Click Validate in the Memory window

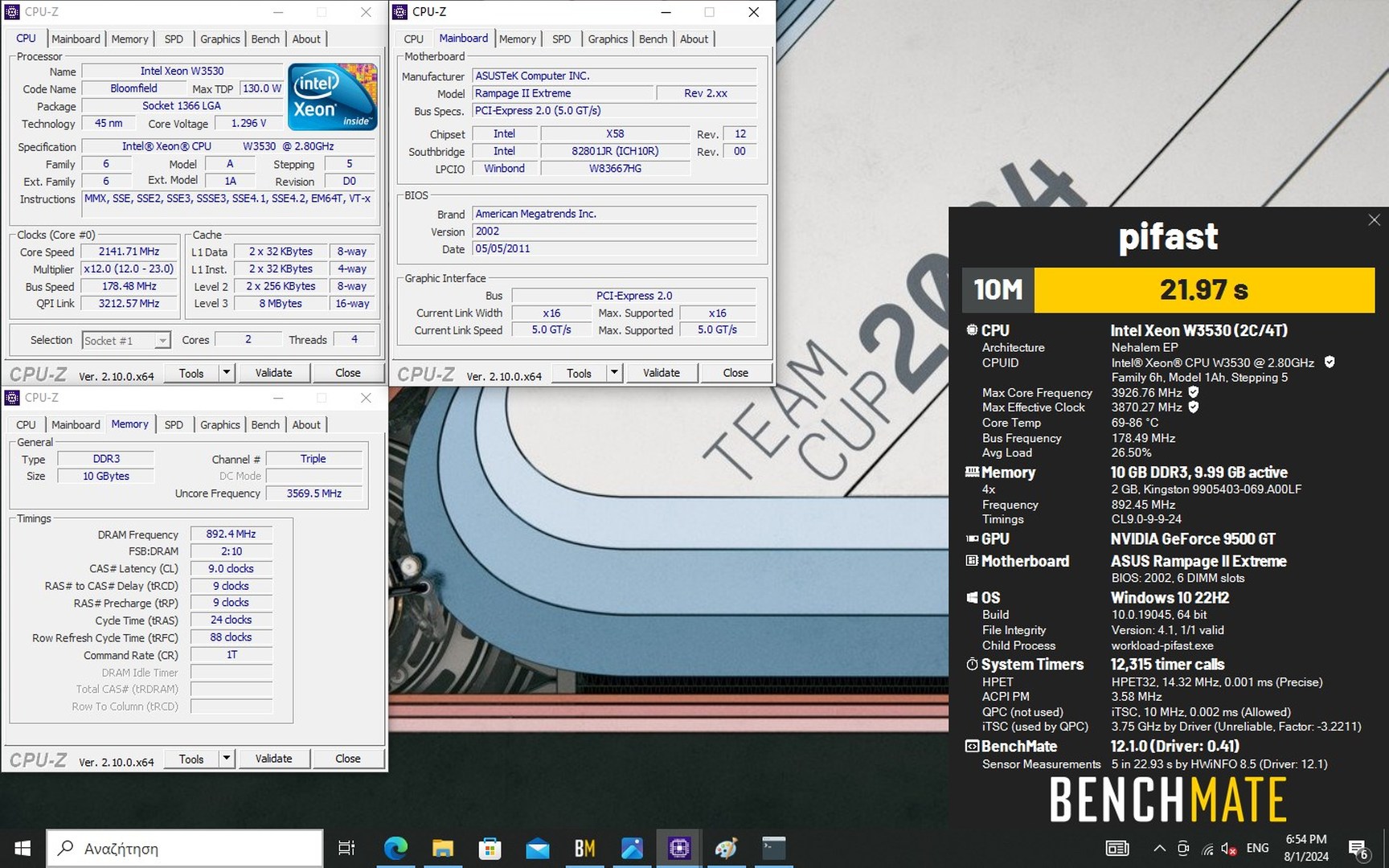point(273,758)
